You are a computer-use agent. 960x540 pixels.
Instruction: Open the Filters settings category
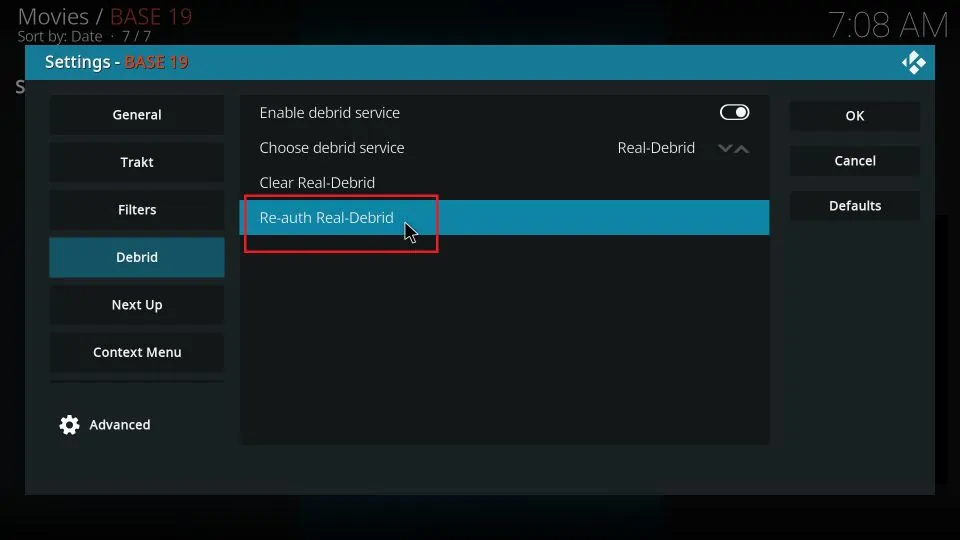(137, 210)
